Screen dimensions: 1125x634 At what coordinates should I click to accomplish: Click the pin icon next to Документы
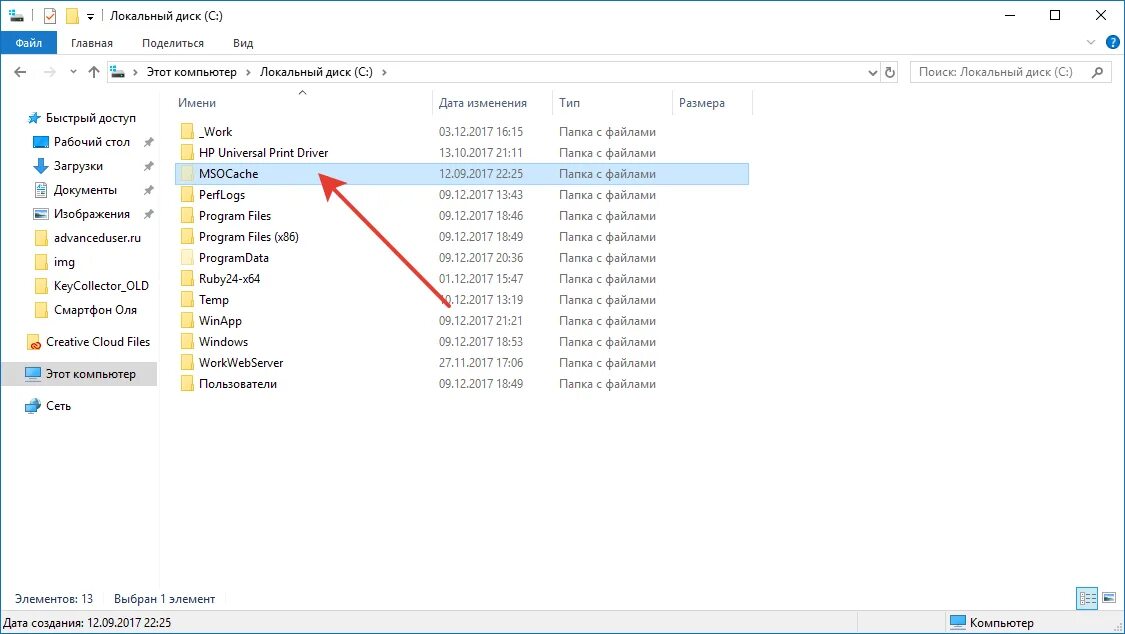(x=149, y=190)
